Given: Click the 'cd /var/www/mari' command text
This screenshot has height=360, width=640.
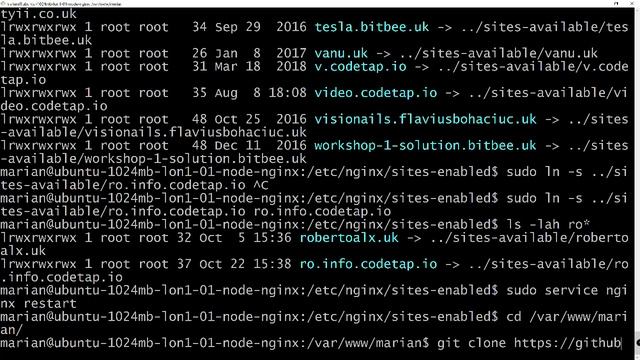Looking at the screenshot, I should [x=567, y=317].
